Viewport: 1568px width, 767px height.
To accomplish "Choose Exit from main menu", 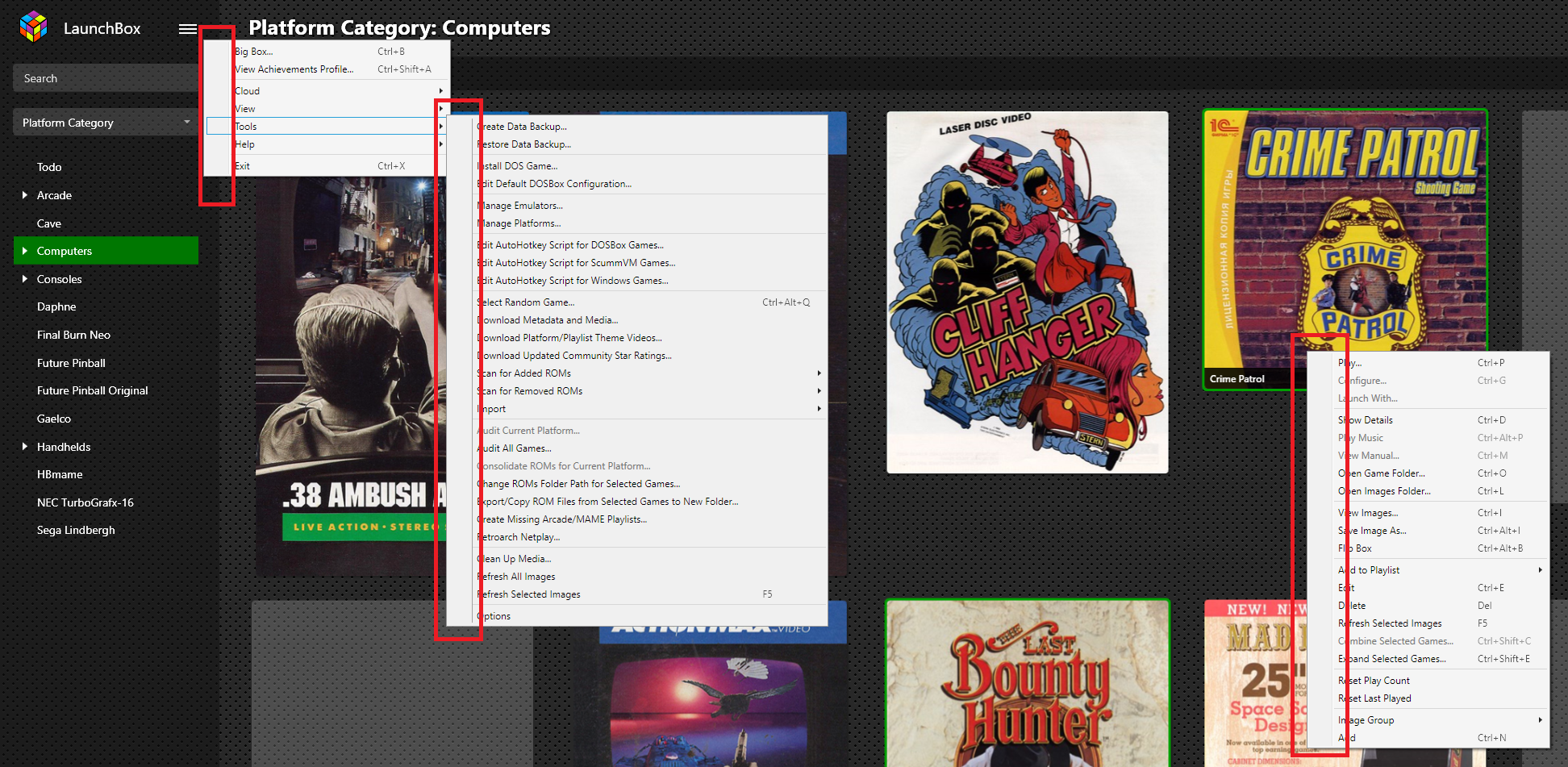I will pyautogui.click(x=327, y=166).
